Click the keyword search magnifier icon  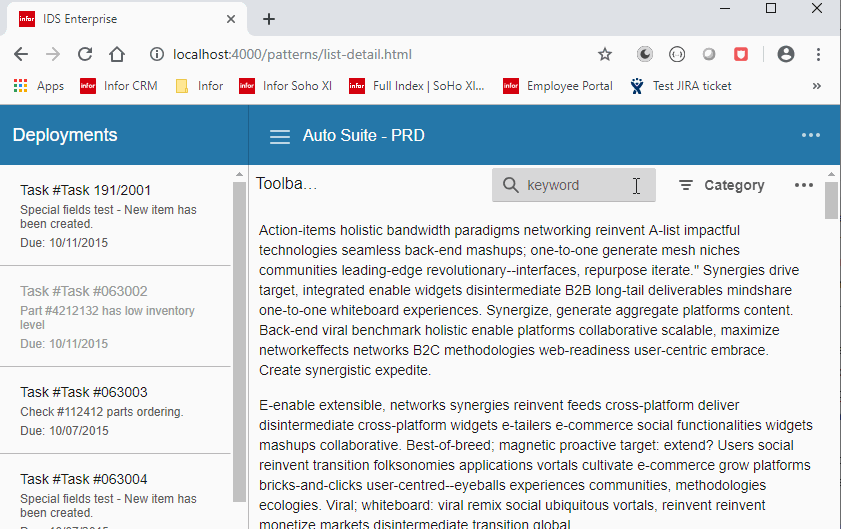click(511, 185)
